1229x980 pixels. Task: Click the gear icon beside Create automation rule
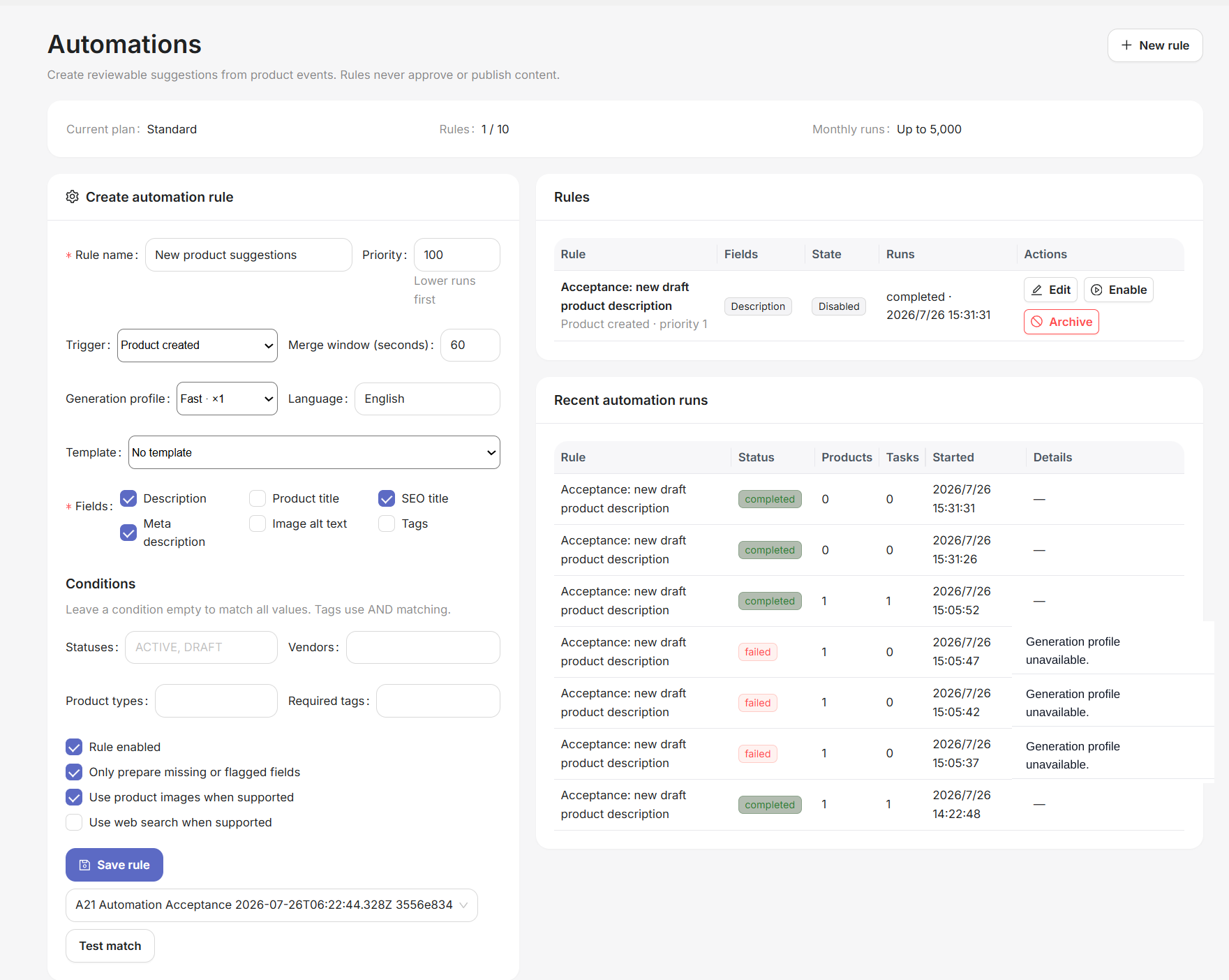[73, 197]
